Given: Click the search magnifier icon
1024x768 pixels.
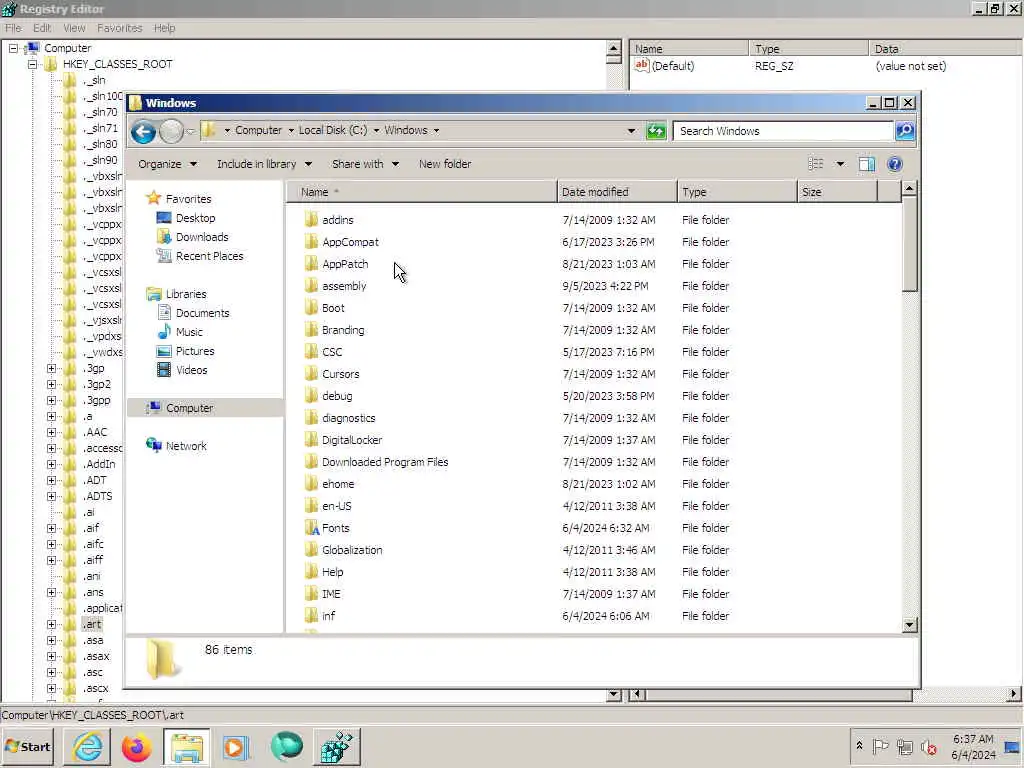Looking at the screenshot, I should 905,131.
